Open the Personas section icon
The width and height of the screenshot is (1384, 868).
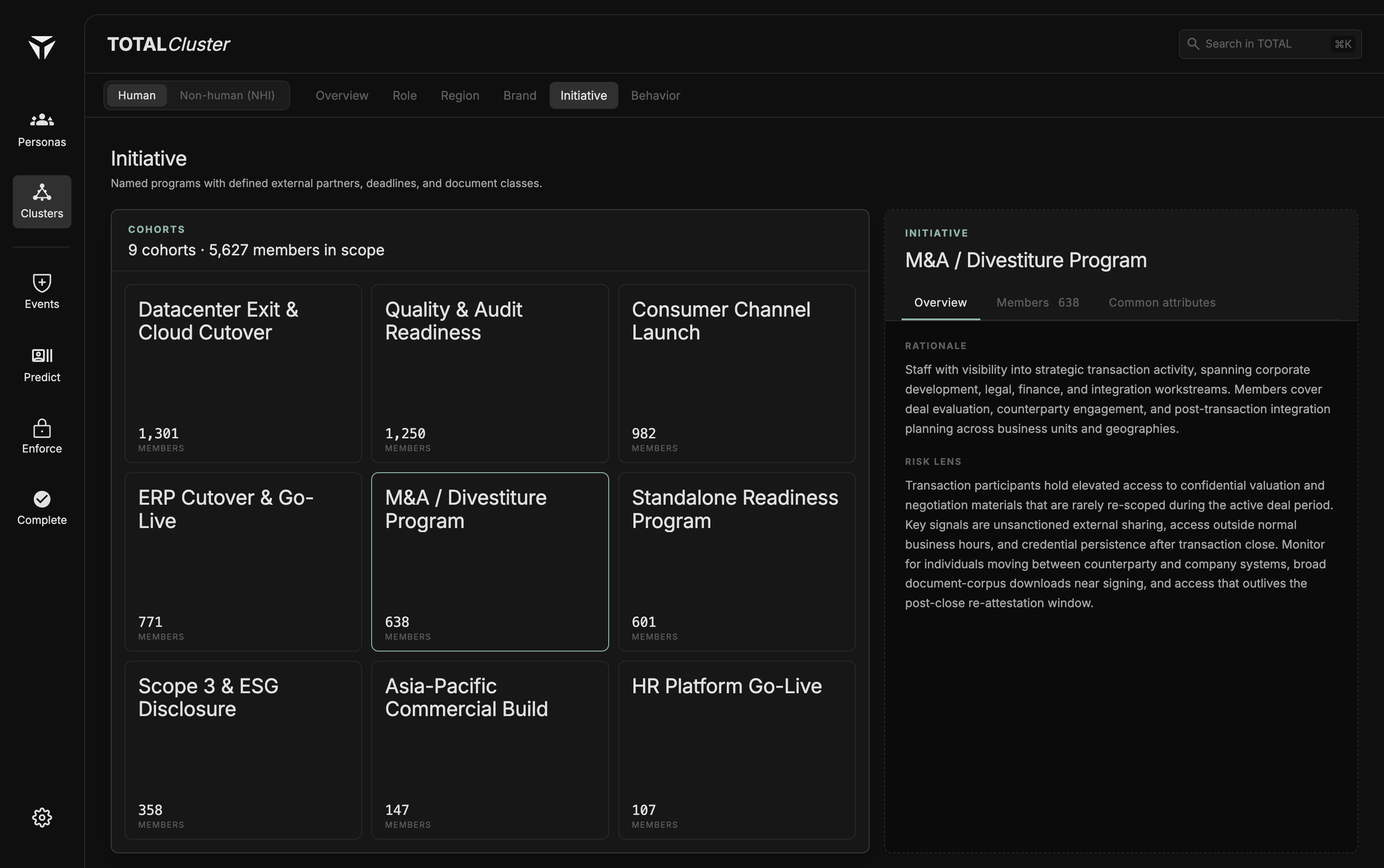point(42,120)
